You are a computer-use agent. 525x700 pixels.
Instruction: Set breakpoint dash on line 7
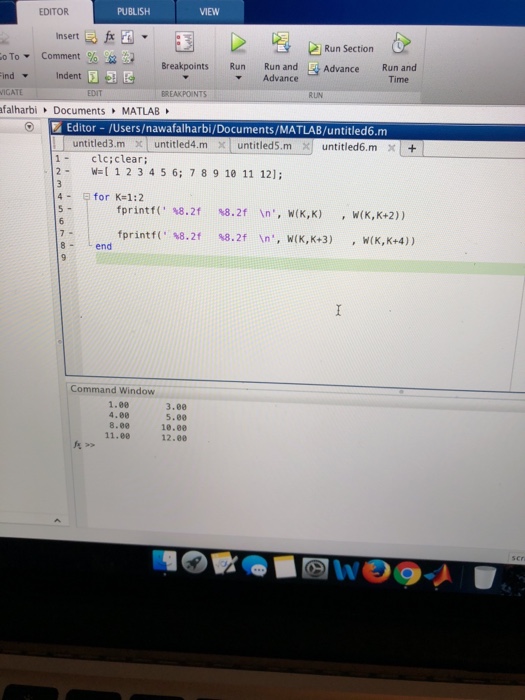(x=70, y=233)
